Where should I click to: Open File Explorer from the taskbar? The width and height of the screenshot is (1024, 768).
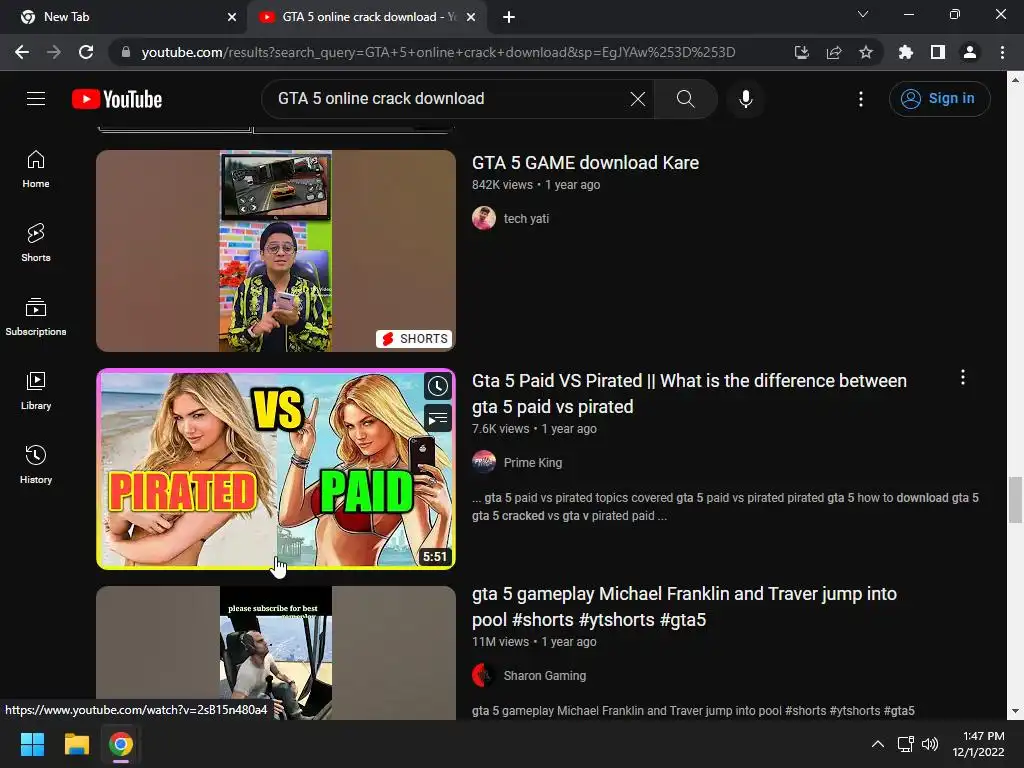coord(76,744)
